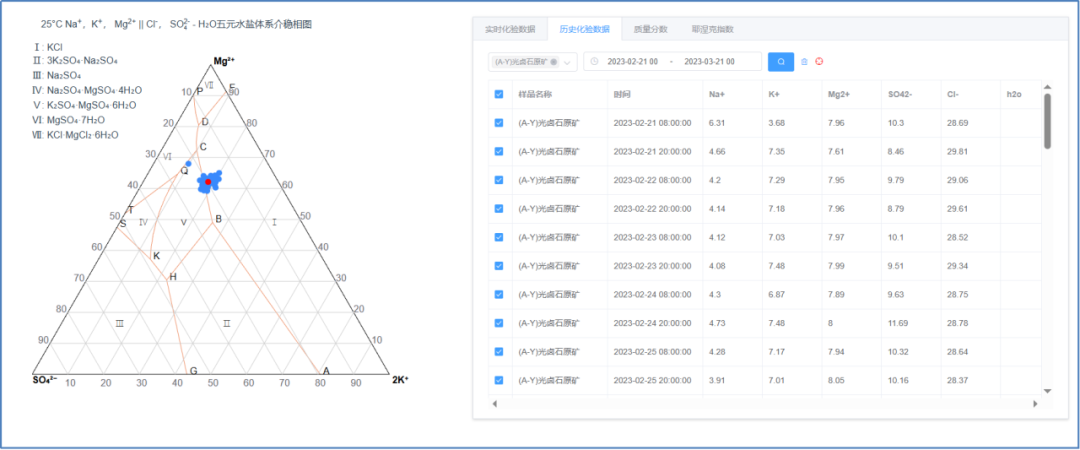
Task: Click Na+ value 6.31
Action: [x=716, y=123]
